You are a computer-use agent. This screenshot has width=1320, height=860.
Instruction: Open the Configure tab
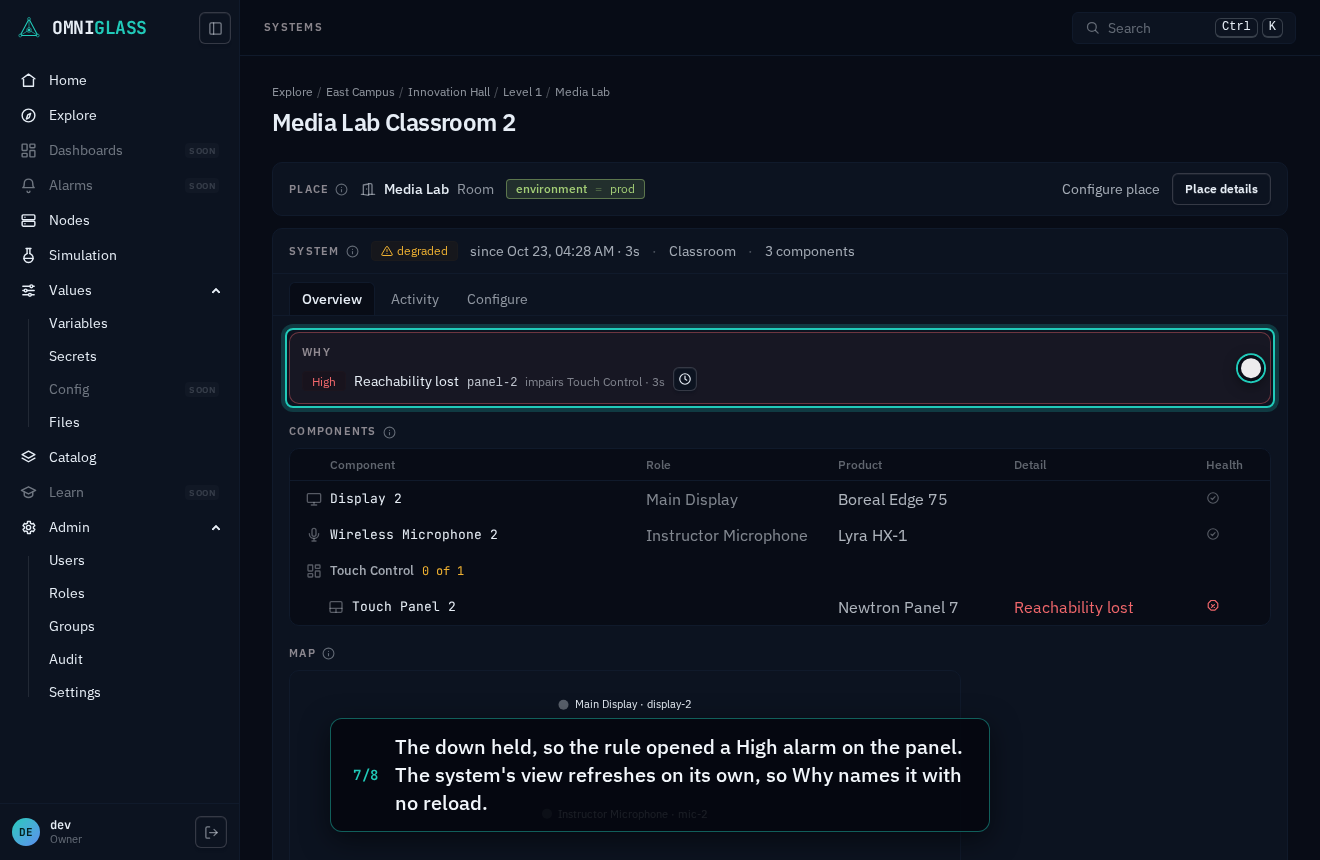point(497,299)
